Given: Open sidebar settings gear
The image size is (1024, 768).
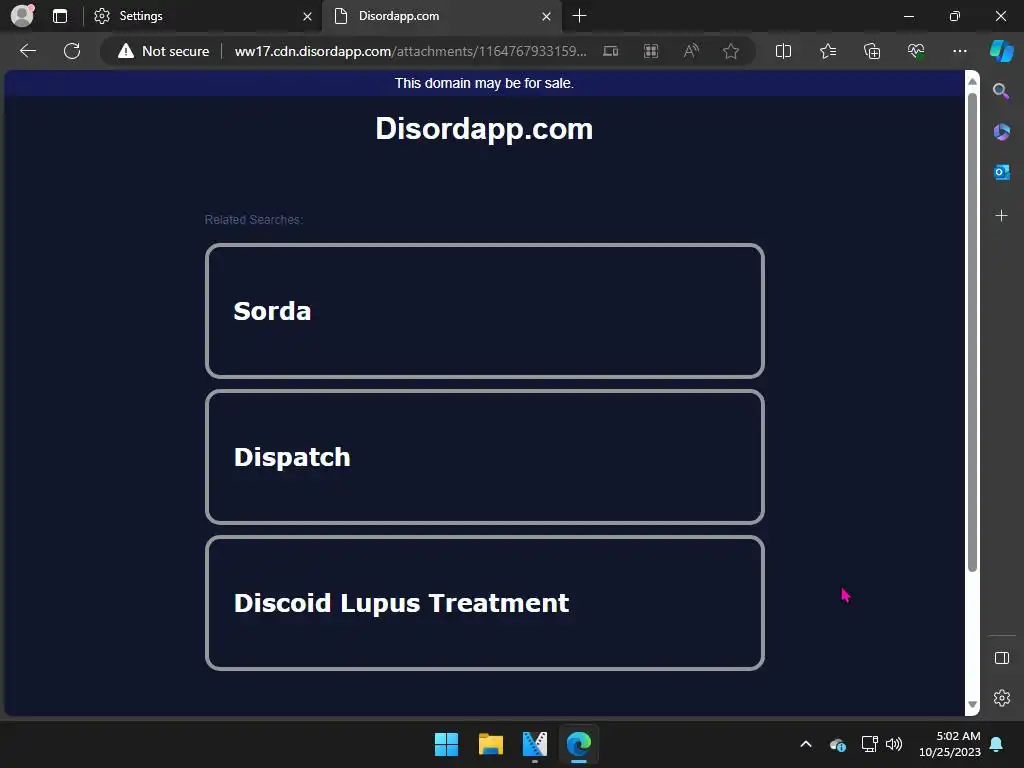Looking at the screenshot, I should click(1001, 697).
